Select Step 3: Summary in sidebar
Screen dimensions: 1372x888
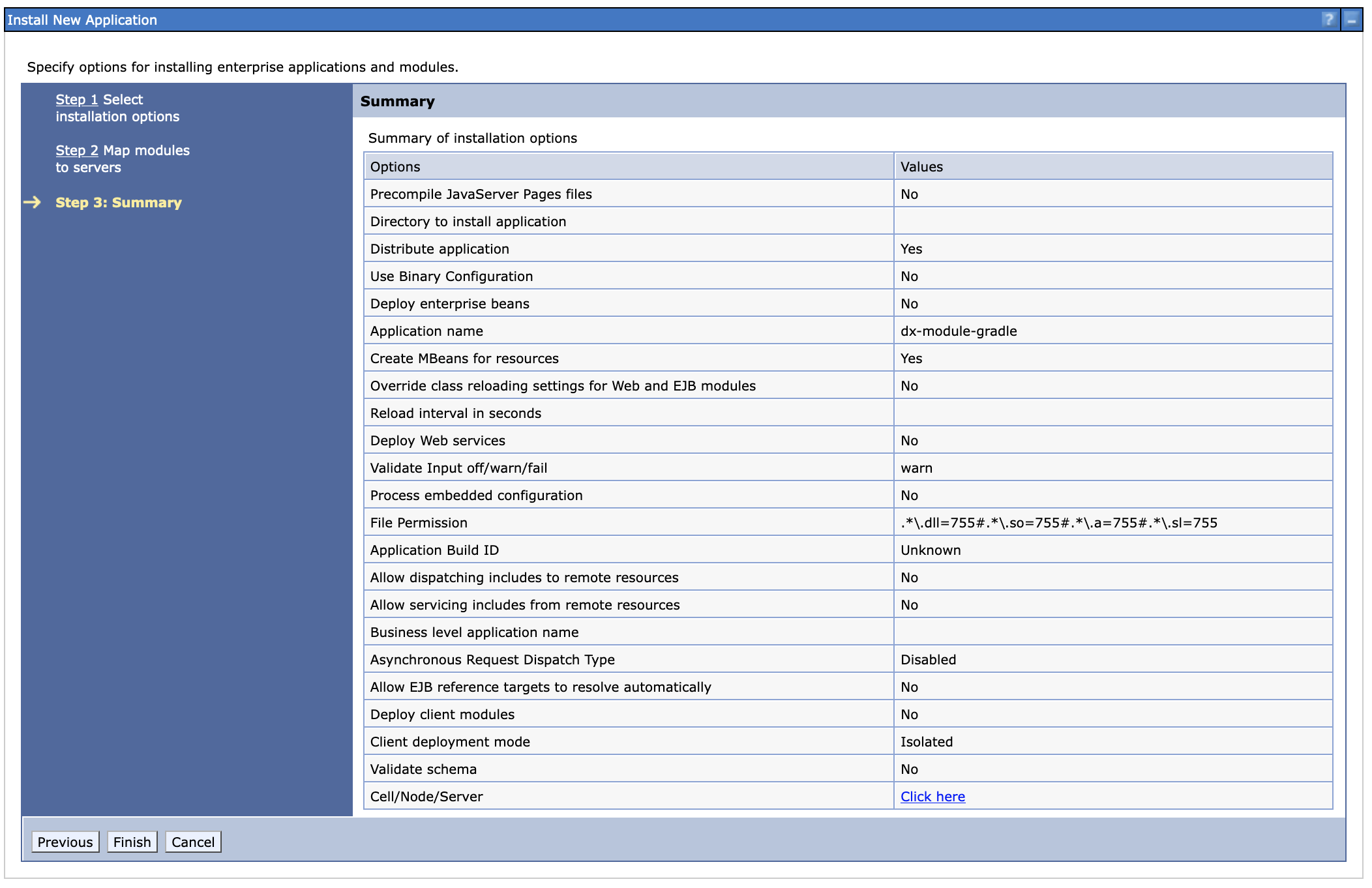tap(118, 202)
